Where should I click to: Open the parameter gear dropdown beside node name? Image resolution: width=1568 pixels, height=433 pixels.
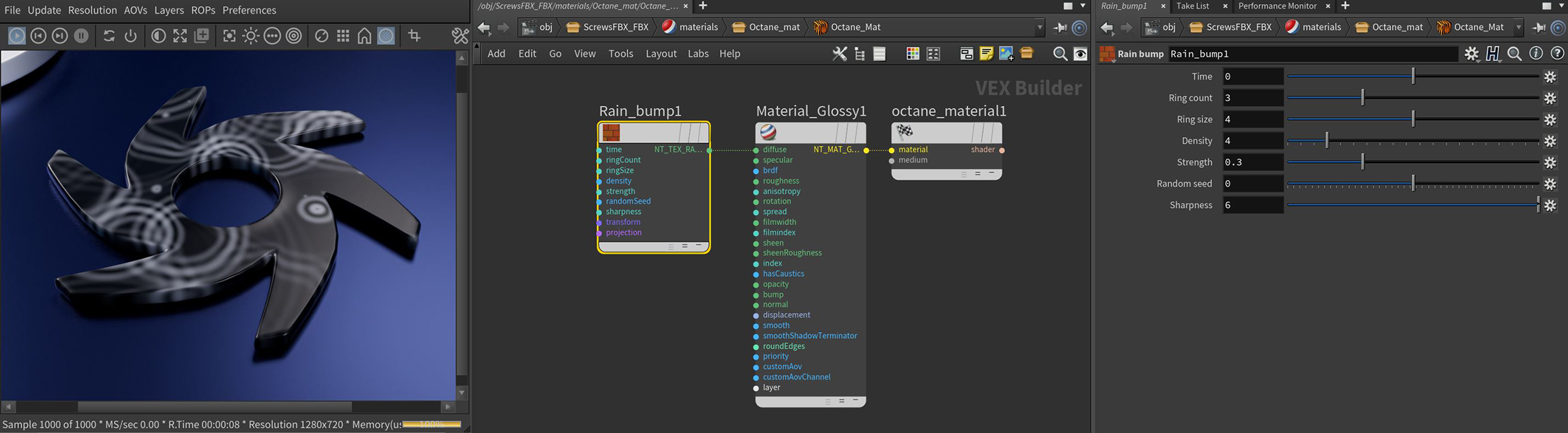pyautogui.click(x=1471, y=53)
